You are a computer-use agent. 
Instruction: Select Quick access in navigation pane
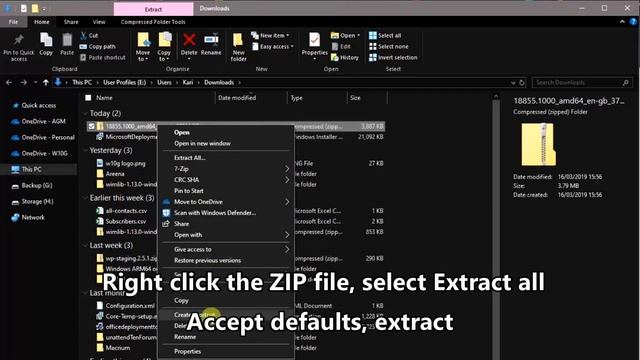click(38, 105)
